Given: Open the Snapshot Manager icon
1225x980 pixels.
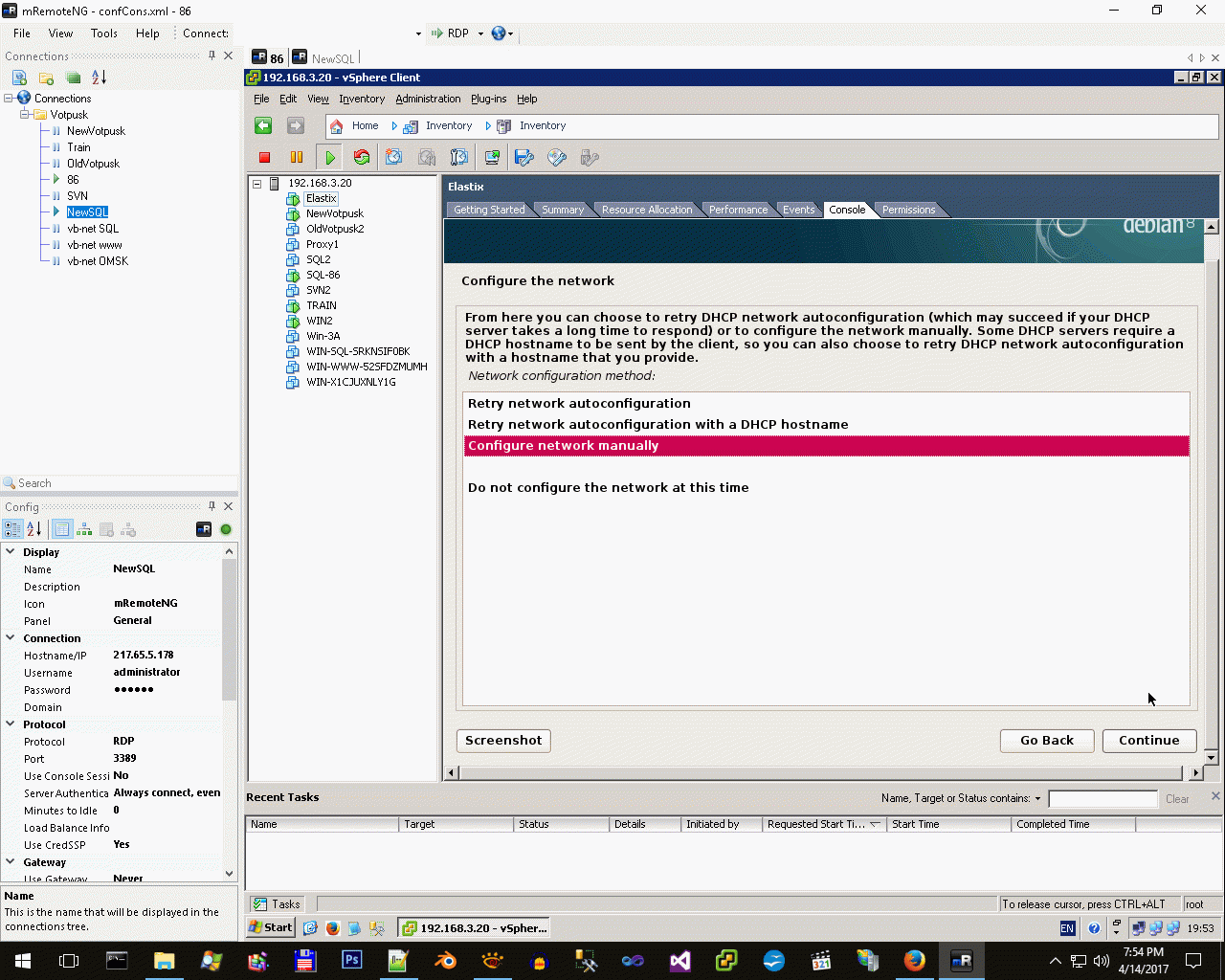Looking at the screenshot, I should [459, 157].
